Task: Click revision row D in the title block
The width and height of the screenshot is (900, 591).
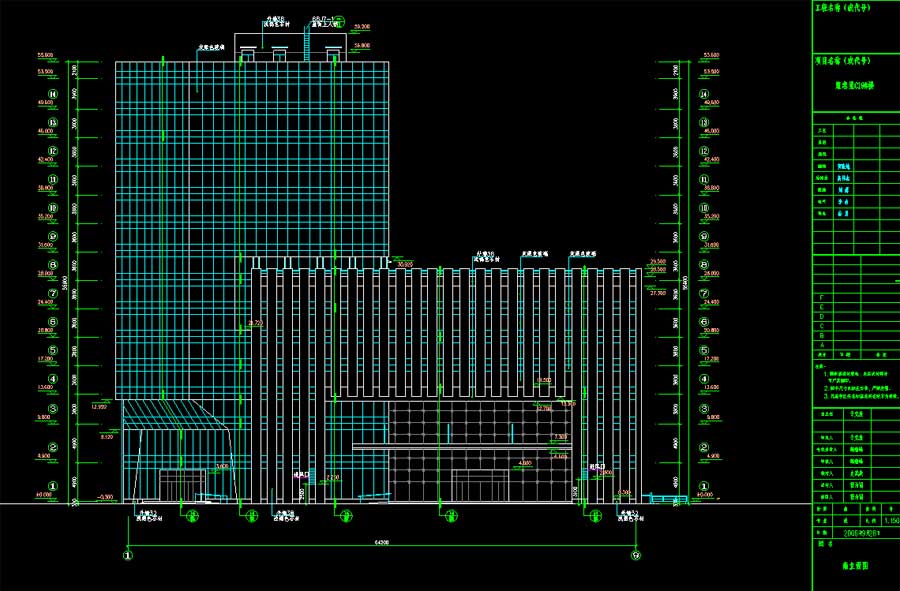Action: (856, 317)
